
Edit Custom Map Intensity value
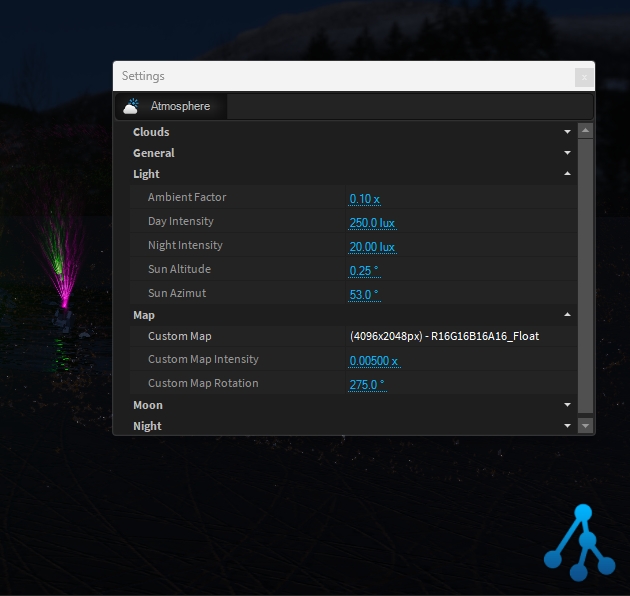point(373,361)
